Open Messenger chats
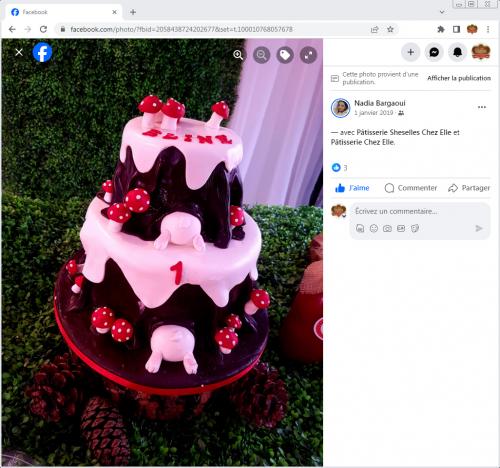This screenshot has height=468, width=500. point(434,52)
